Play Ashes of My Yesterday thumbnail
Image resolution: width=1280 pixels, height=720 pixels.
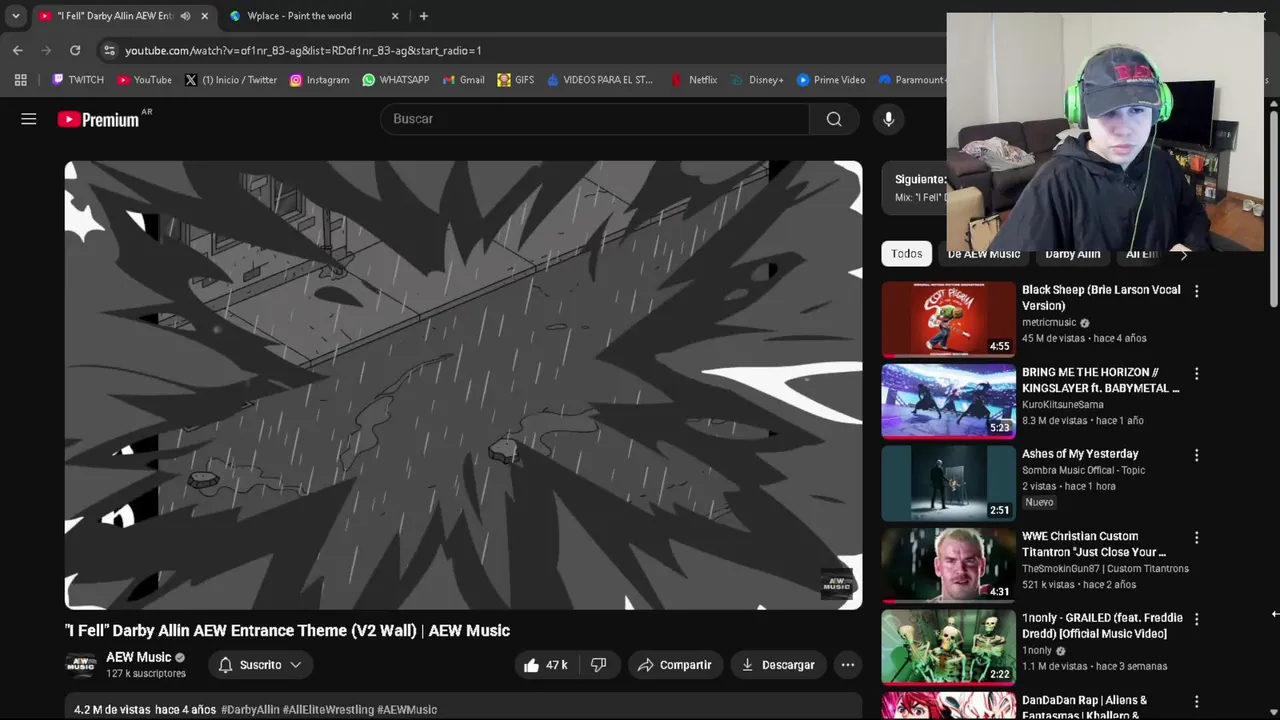click(948, 483)
